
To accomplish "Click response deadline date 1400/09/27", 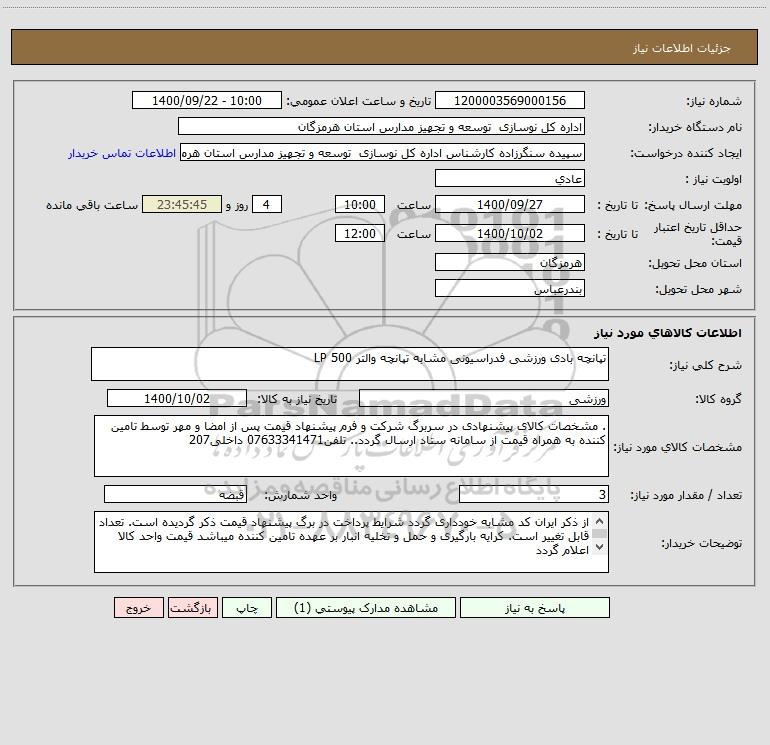I will [510, 204].
